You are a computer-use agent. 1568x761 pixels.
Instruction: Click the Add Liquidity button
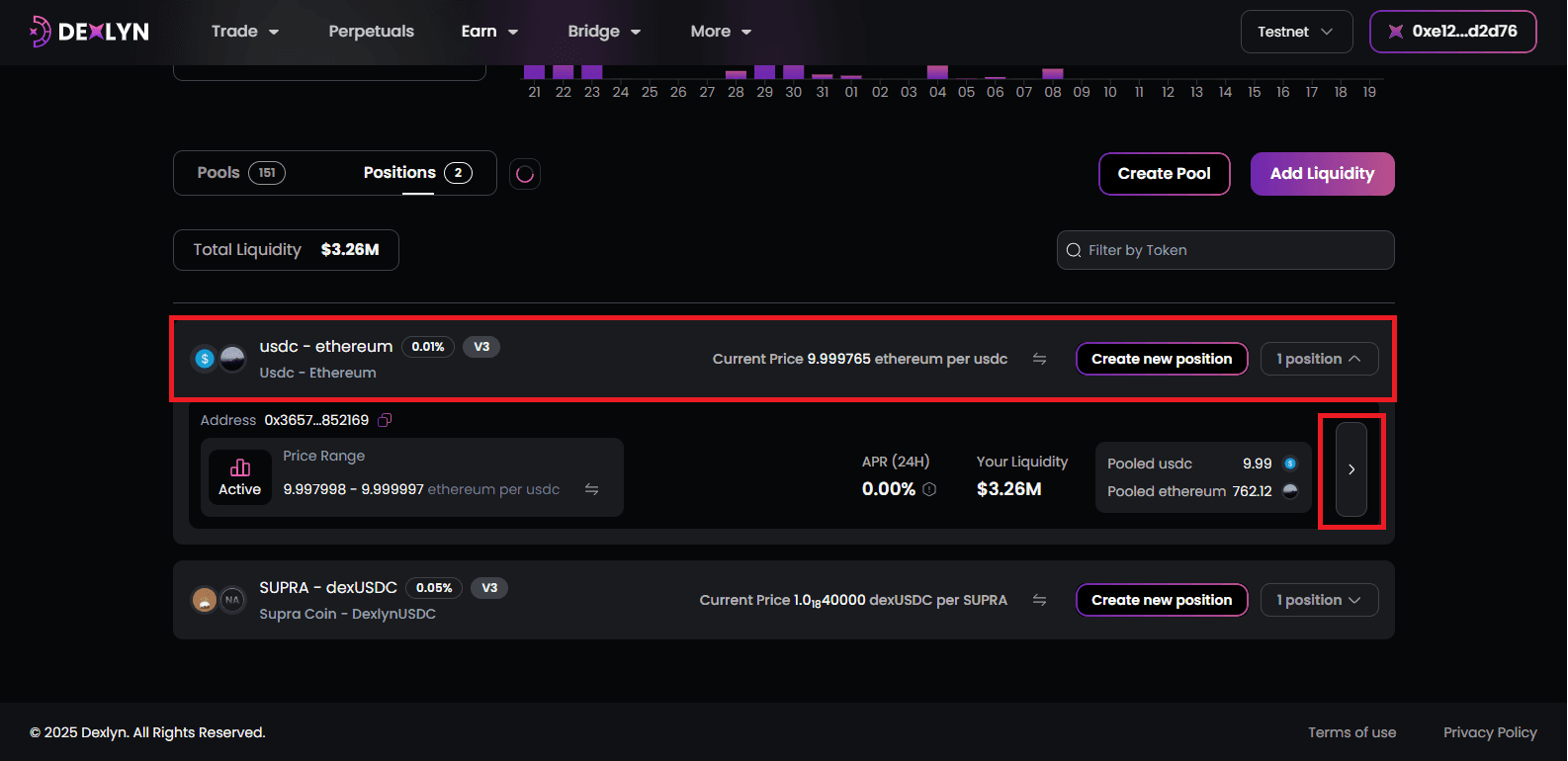pyautogui.click(x=1322, y=174)
